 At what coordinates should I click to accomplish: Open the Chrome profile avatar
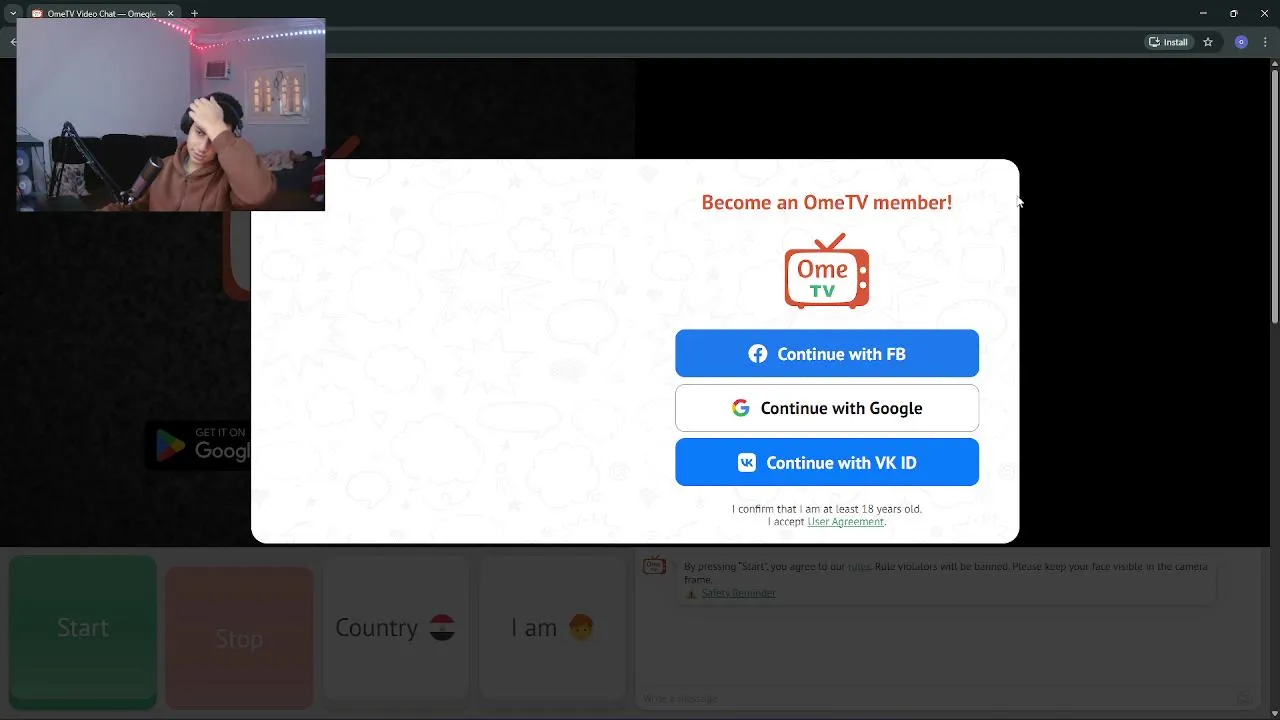coord(1241,42)
